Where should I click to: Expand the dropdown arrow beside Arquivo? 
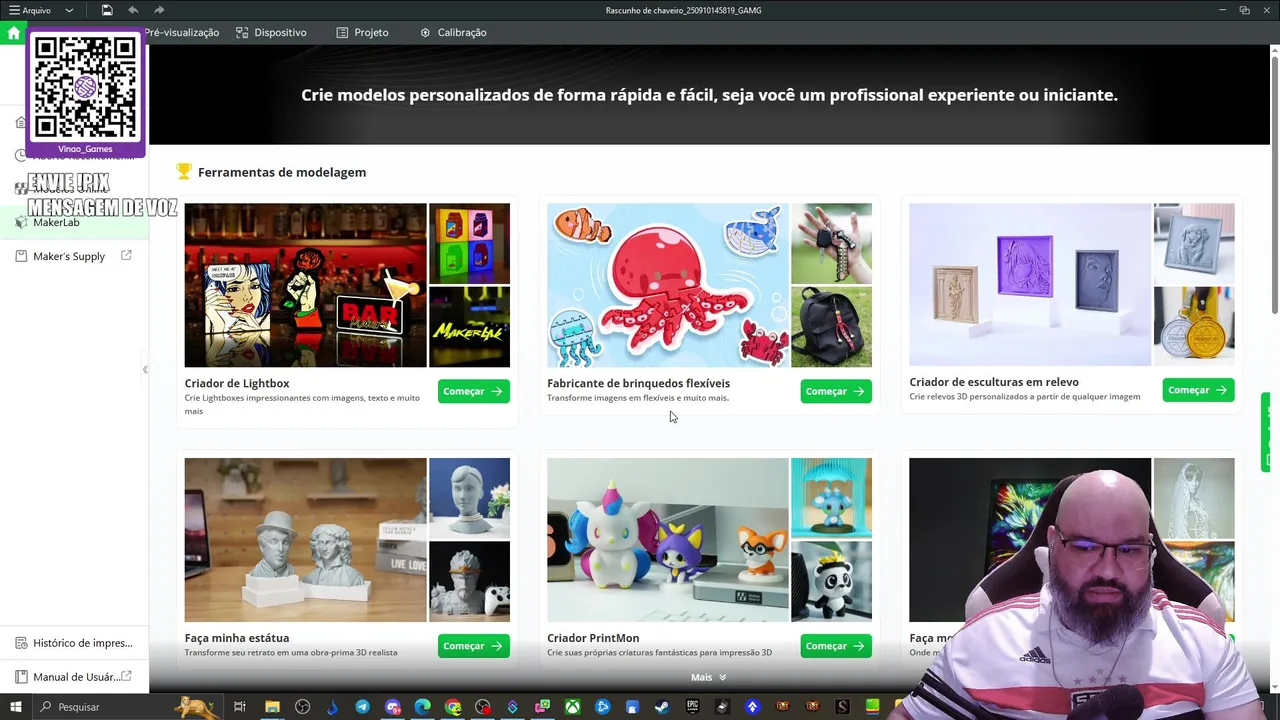tap(69, 10)
